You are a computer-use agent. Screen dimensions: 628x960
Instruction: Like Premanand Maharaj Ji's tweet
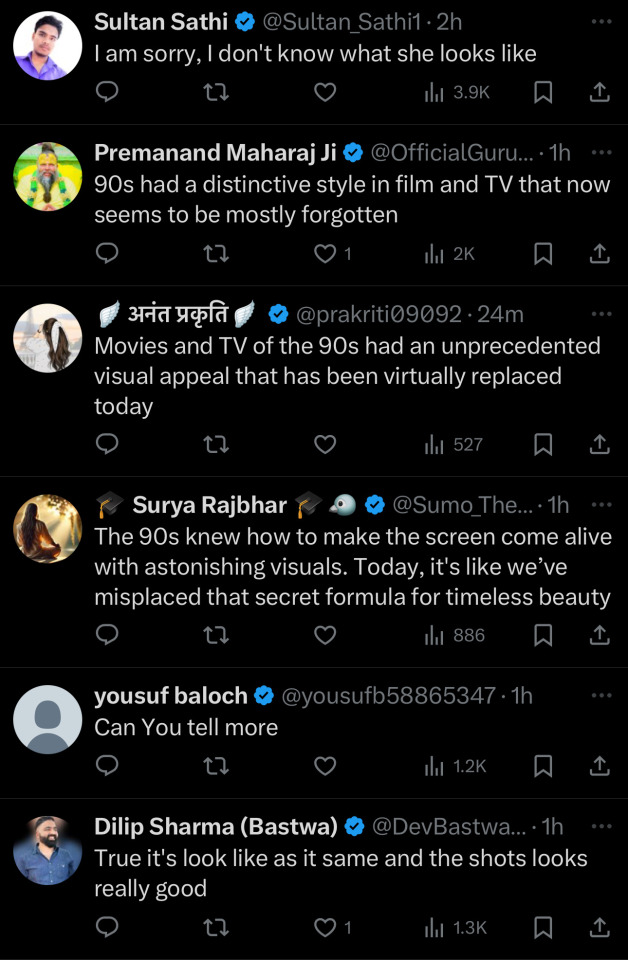325,254
